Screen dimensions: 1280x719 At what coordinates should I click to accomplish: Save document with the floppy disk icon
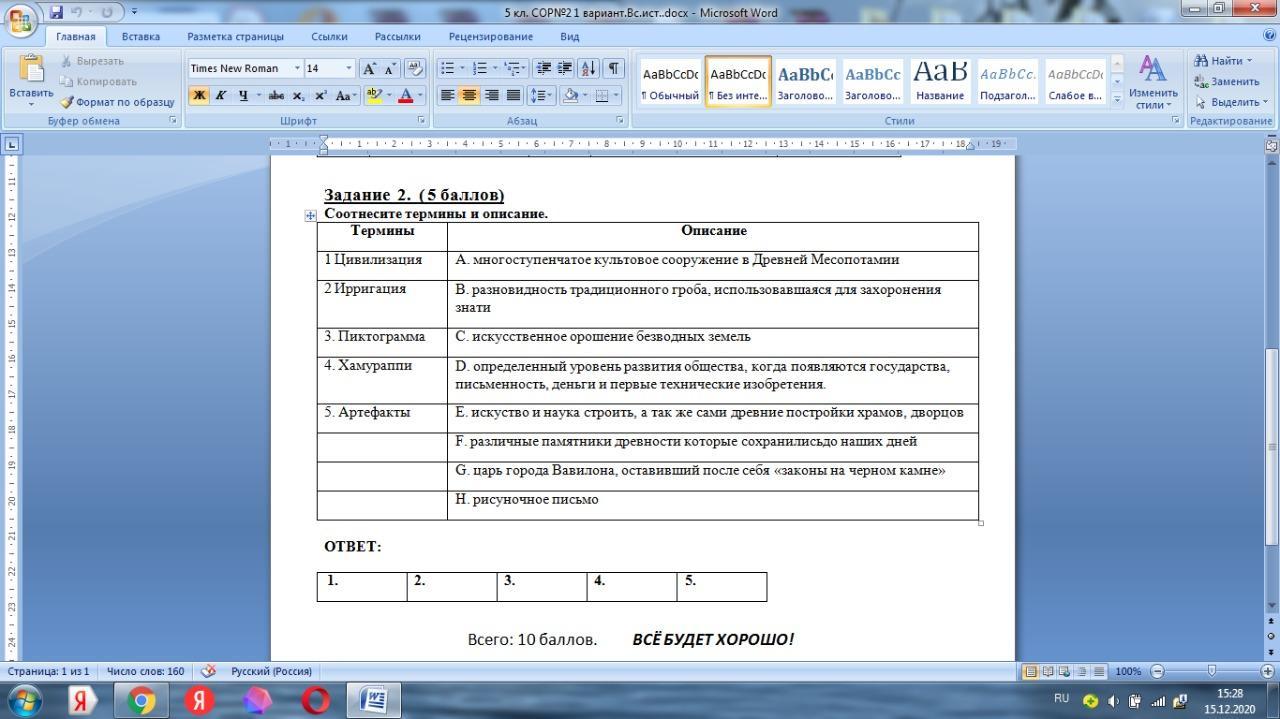[56, 12]
